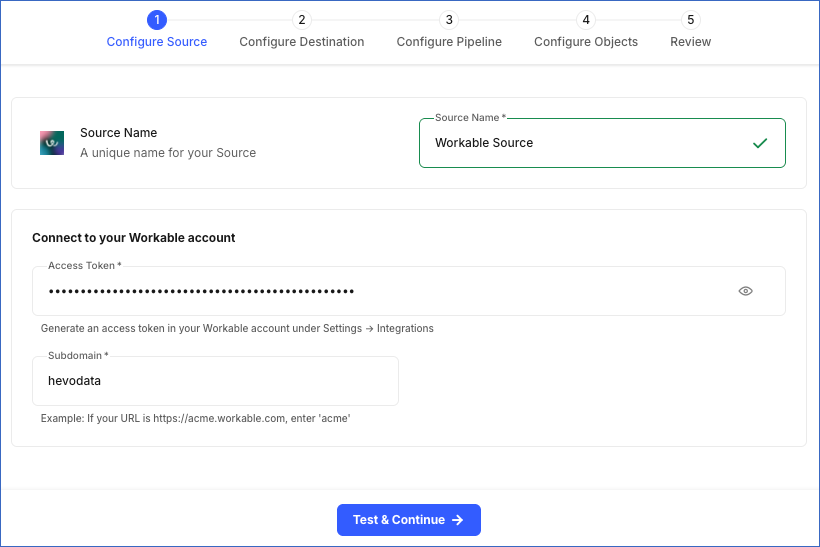Click the Workable logo icon
The width and height of the screenshot is (820, 547).
pyautogui.click(x=52, y=143)
